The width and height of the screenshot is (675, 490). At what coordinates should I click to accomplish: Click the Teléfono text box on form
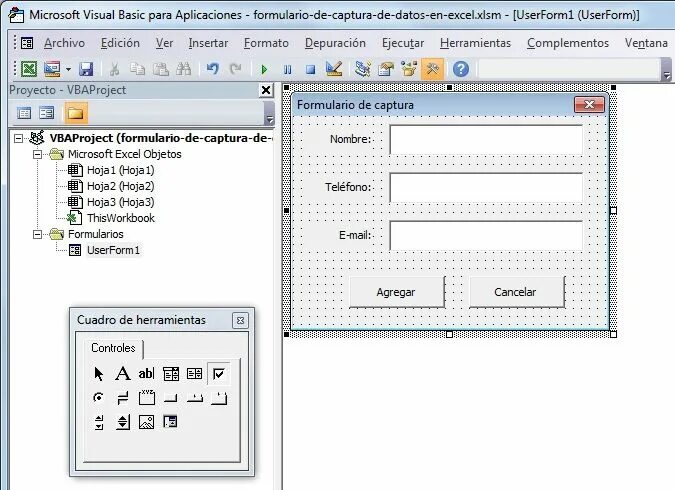click(486, 187)
